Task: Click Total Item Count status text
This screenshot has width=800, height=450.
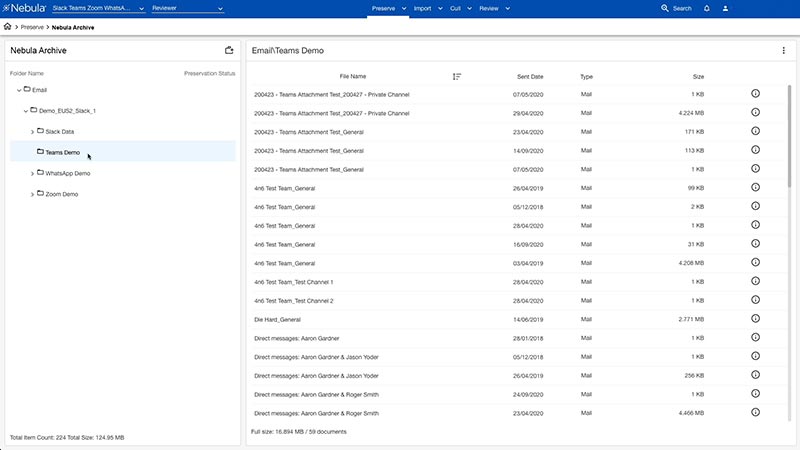Action: (x=67, y=437)
